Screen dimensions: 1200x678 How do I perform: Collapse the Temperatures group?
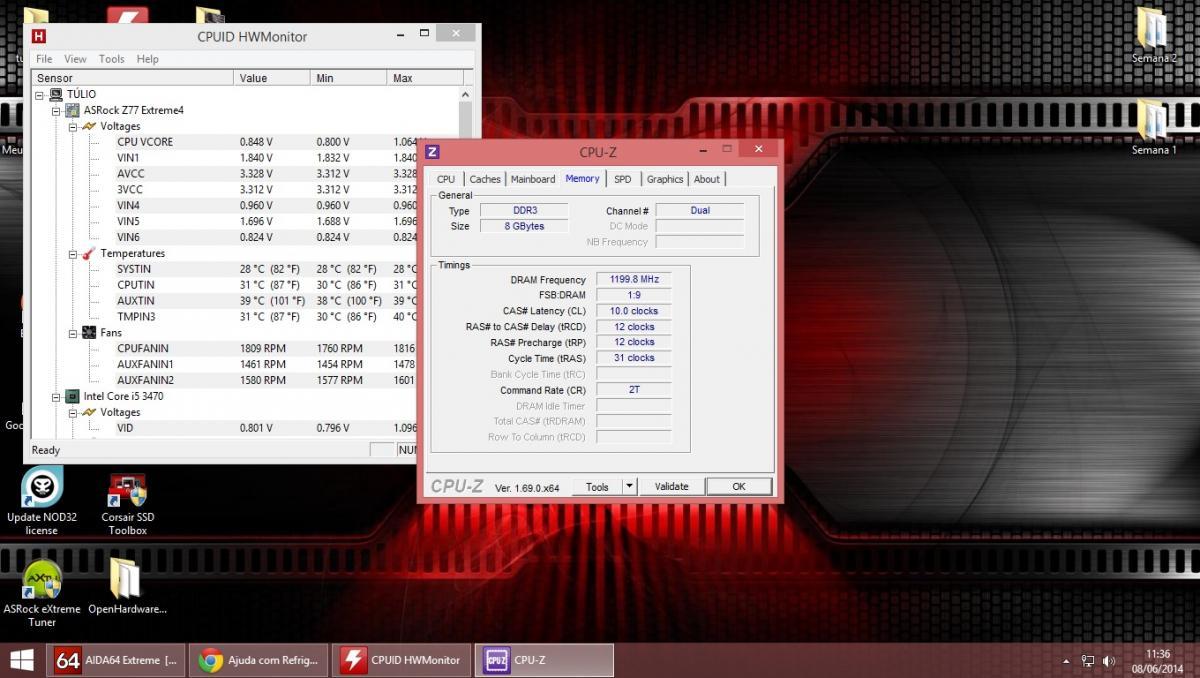73,253
